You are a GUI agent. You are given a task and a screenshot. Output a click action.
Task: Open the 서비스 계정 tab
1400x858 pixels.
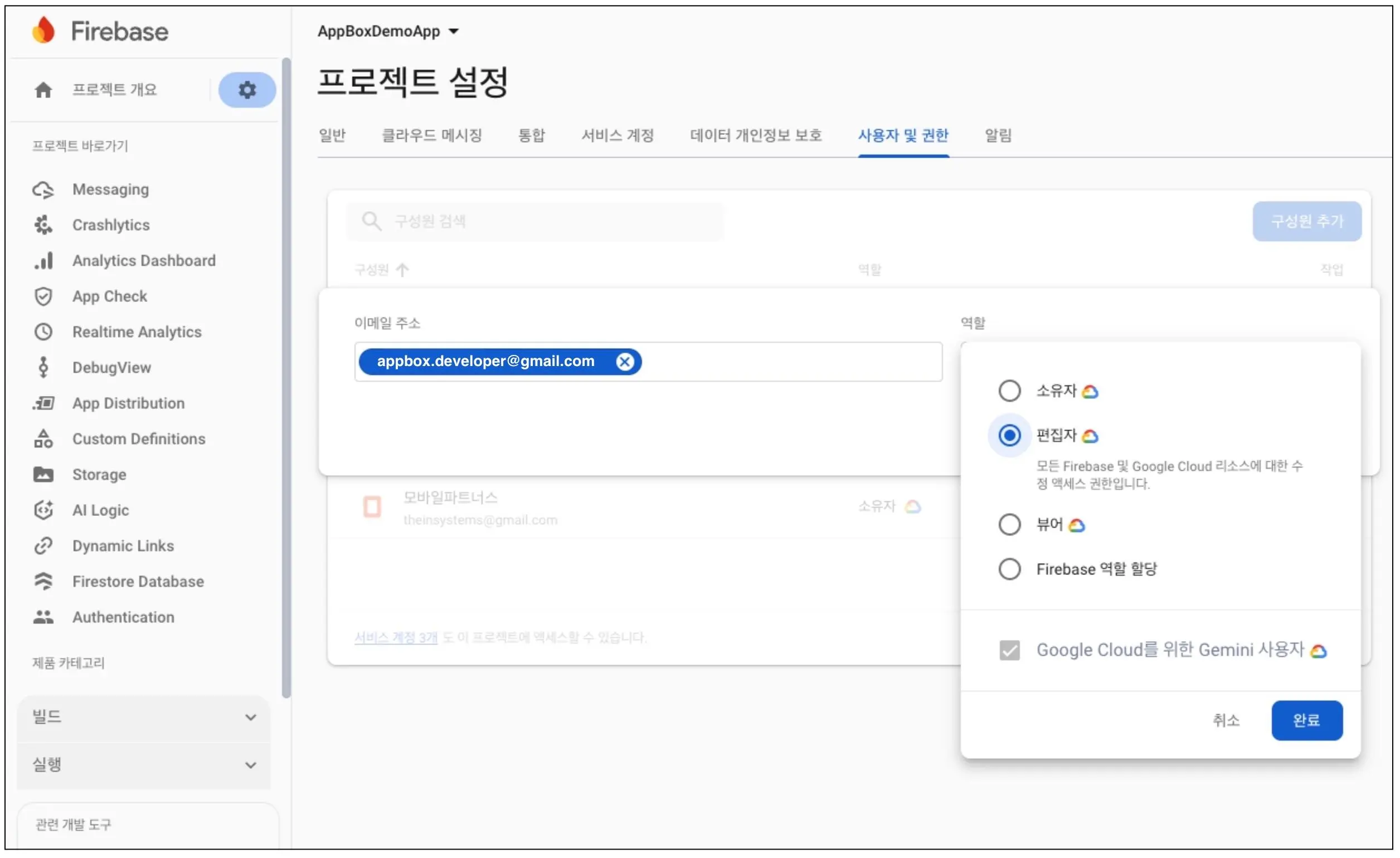[618, 136]
